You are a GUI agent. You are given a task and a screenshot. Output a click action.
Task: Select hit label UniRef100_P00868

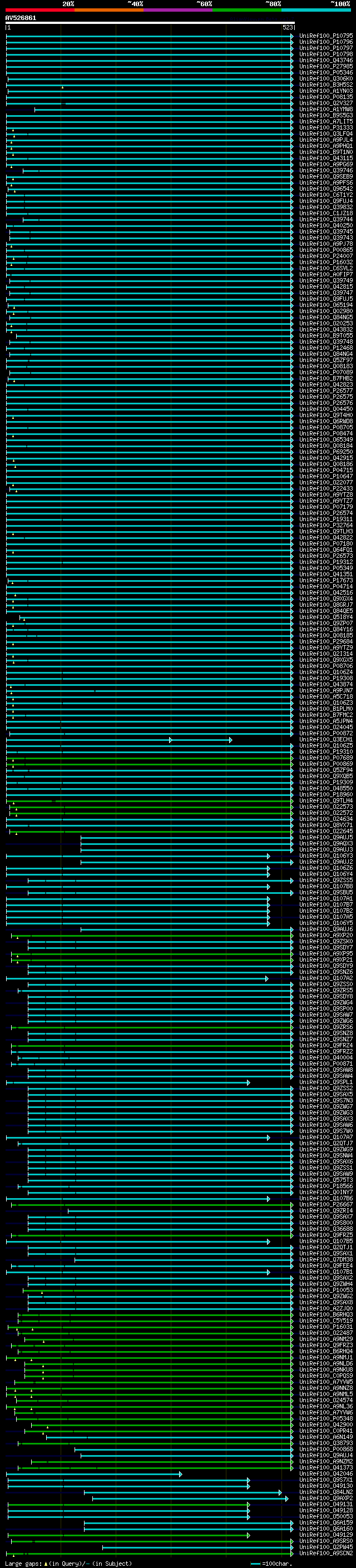[x=326, y=1450]
